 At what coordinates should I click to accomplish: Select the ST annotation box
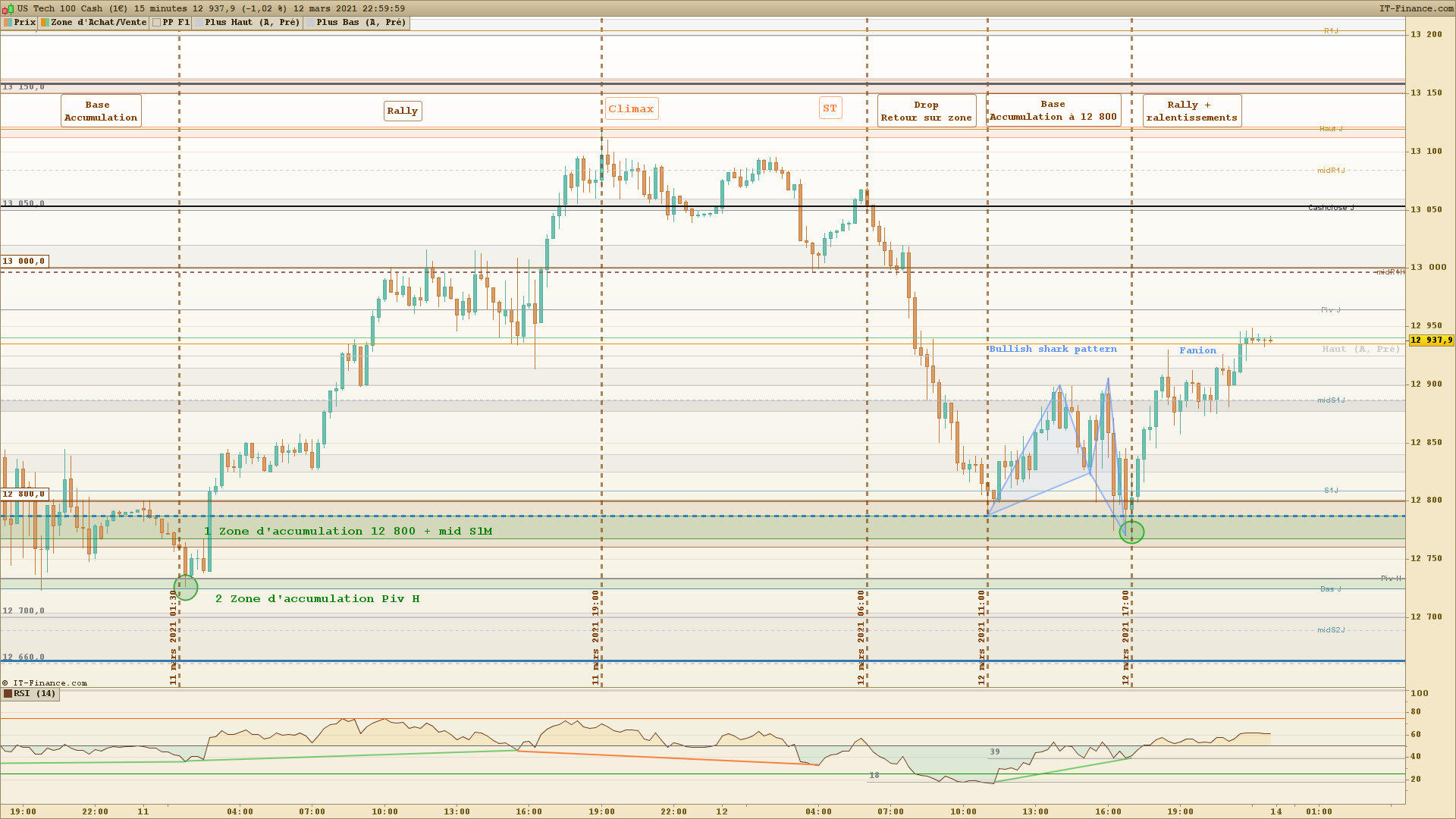point(830,108)
